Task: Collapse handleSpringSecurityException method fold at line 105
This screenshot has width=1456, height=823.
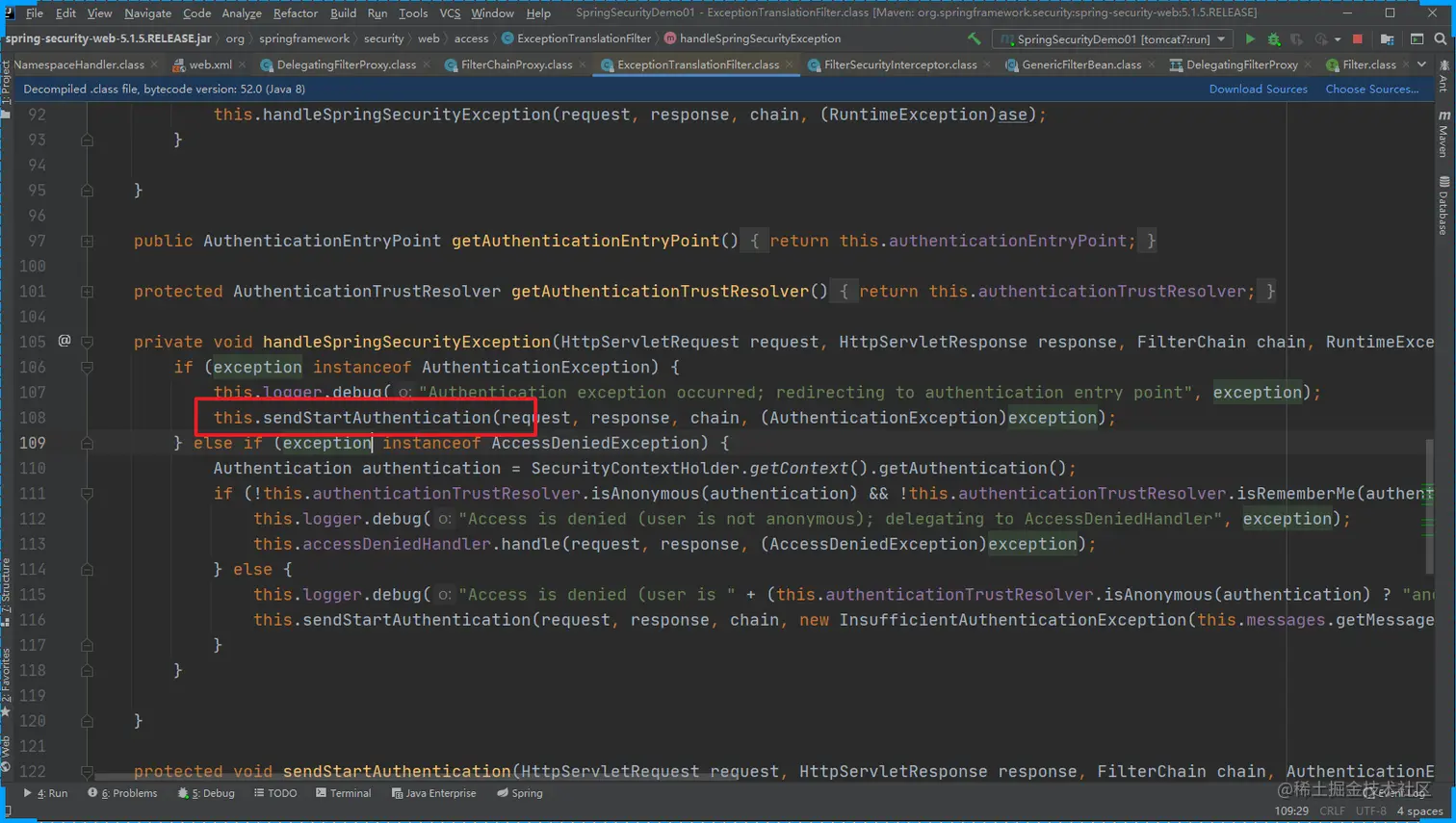Action: click(87, 342)
